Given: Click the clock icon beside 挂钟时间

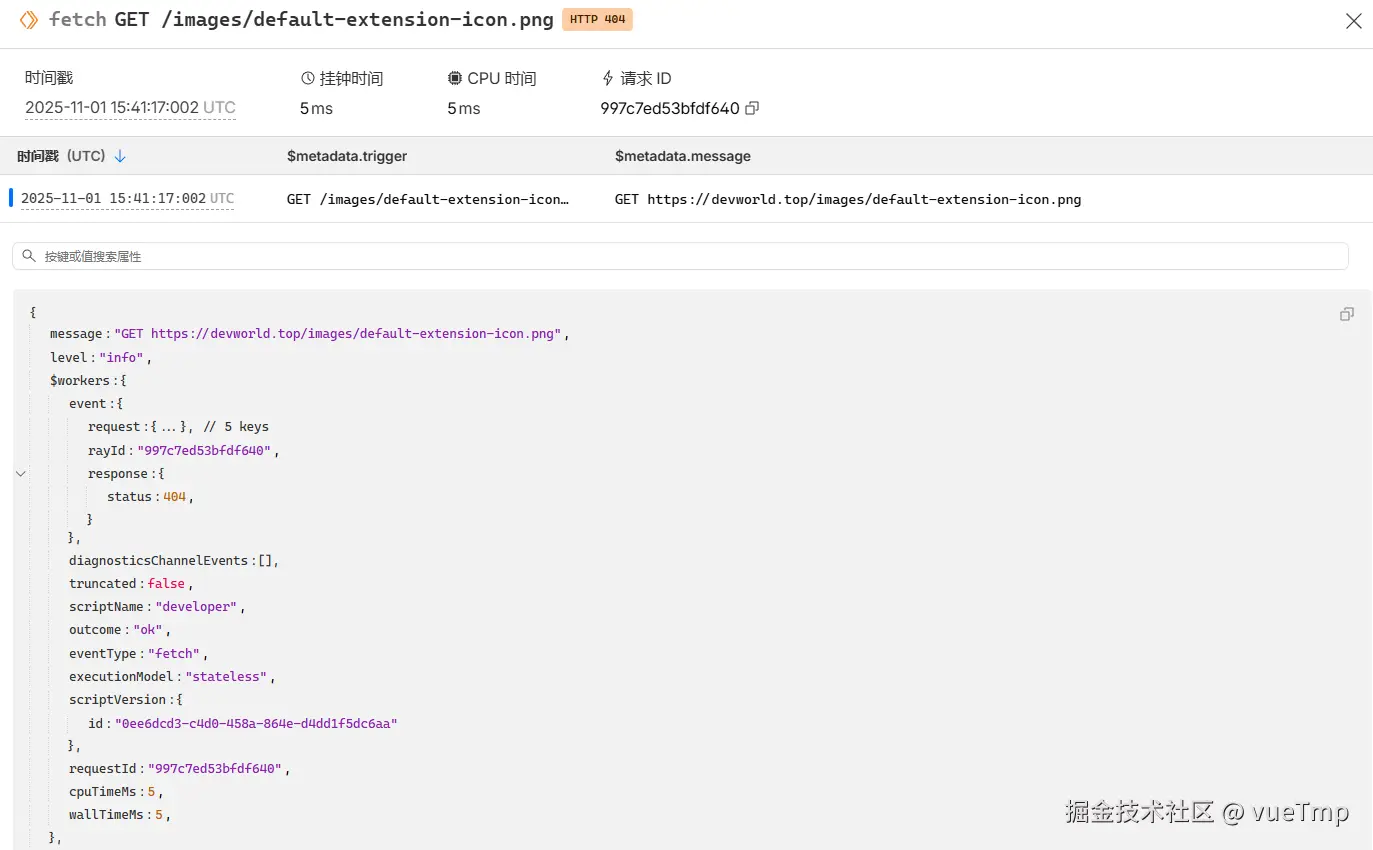Looking at the screenshot, I should 308,78.
